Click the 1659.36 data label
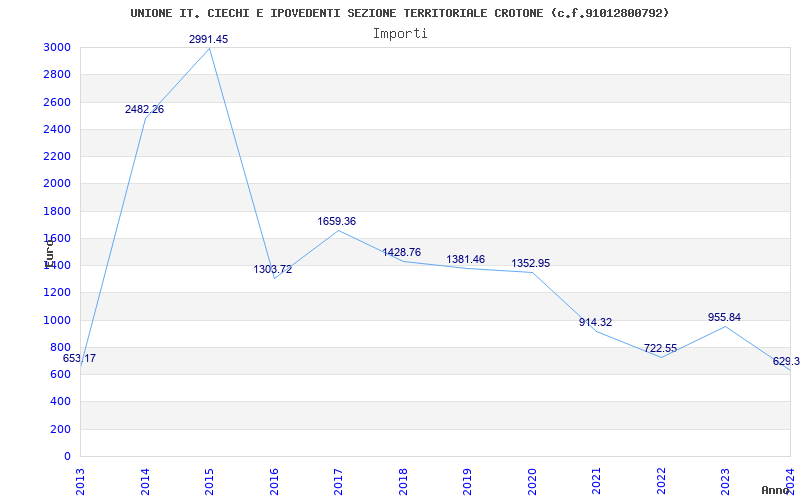The height and width of the screenshot is (500, 800). coord(337,221)
